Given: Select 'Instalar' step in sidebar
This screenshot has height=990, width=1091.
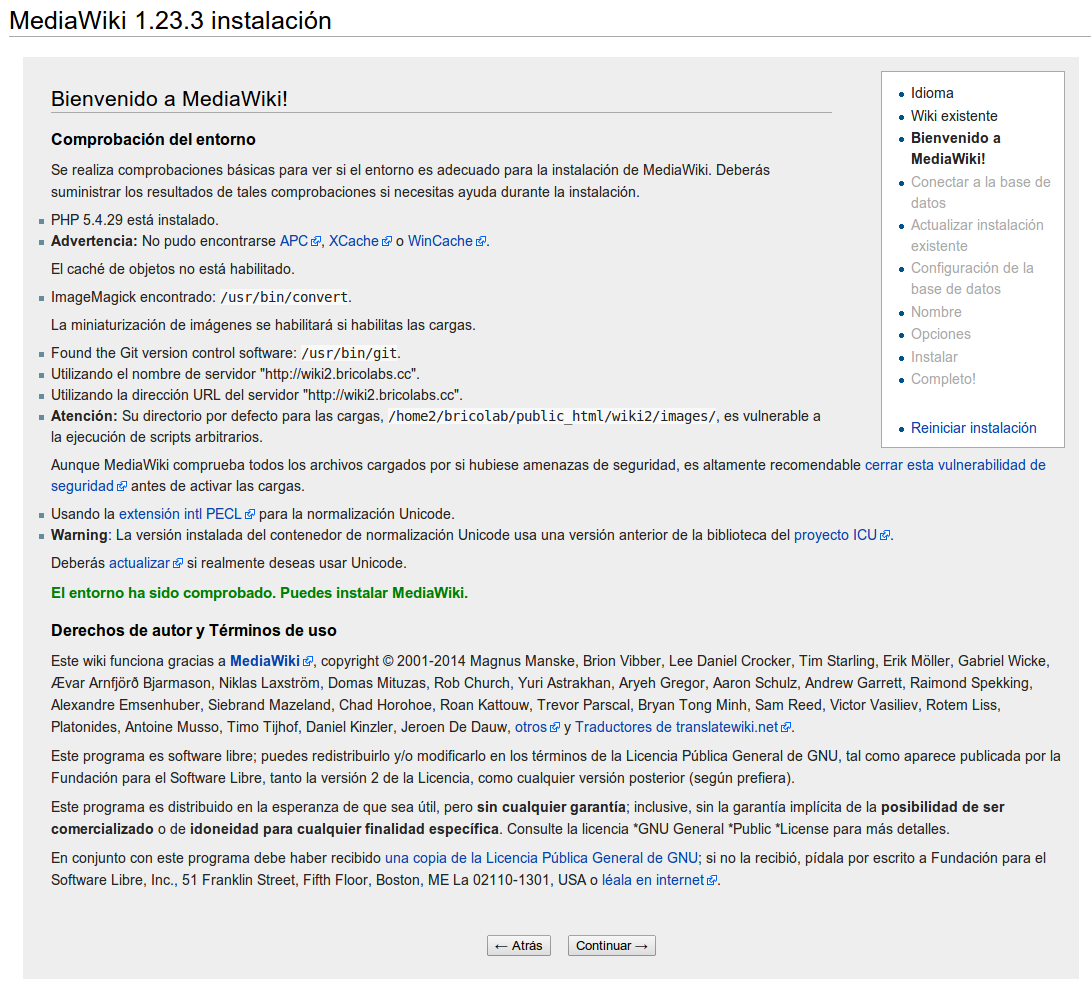Looking at the screenshot, I should (x=934, y=357).
